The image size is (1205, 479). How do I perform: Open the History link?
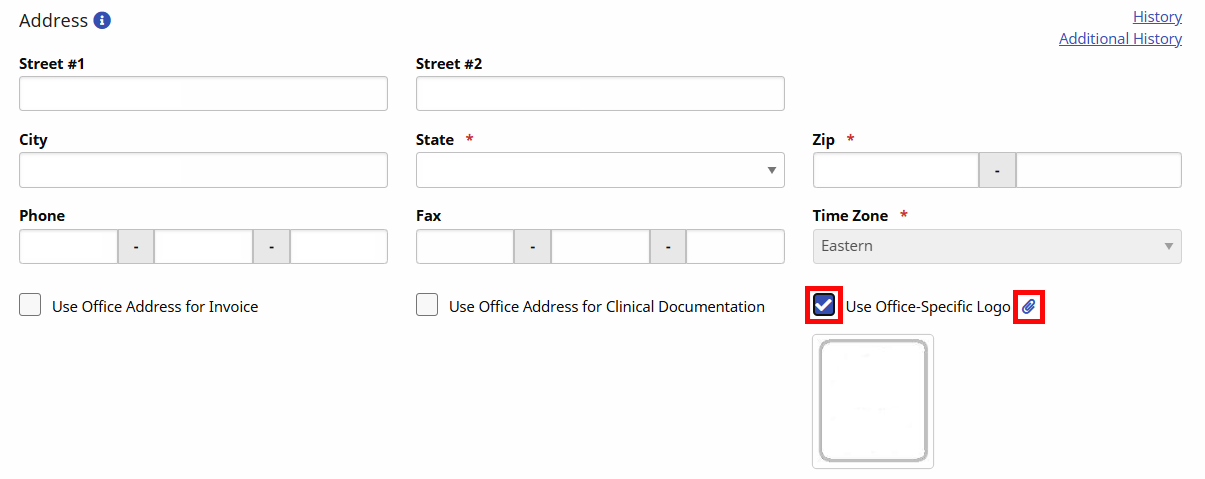[1157, 17]
